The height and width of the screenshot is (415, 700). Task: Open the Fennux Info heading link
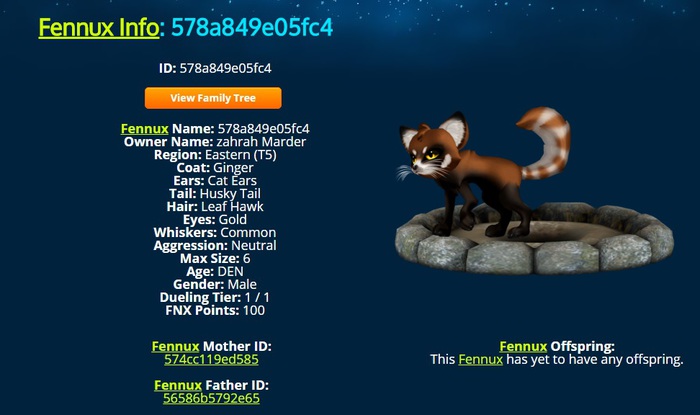99,28
